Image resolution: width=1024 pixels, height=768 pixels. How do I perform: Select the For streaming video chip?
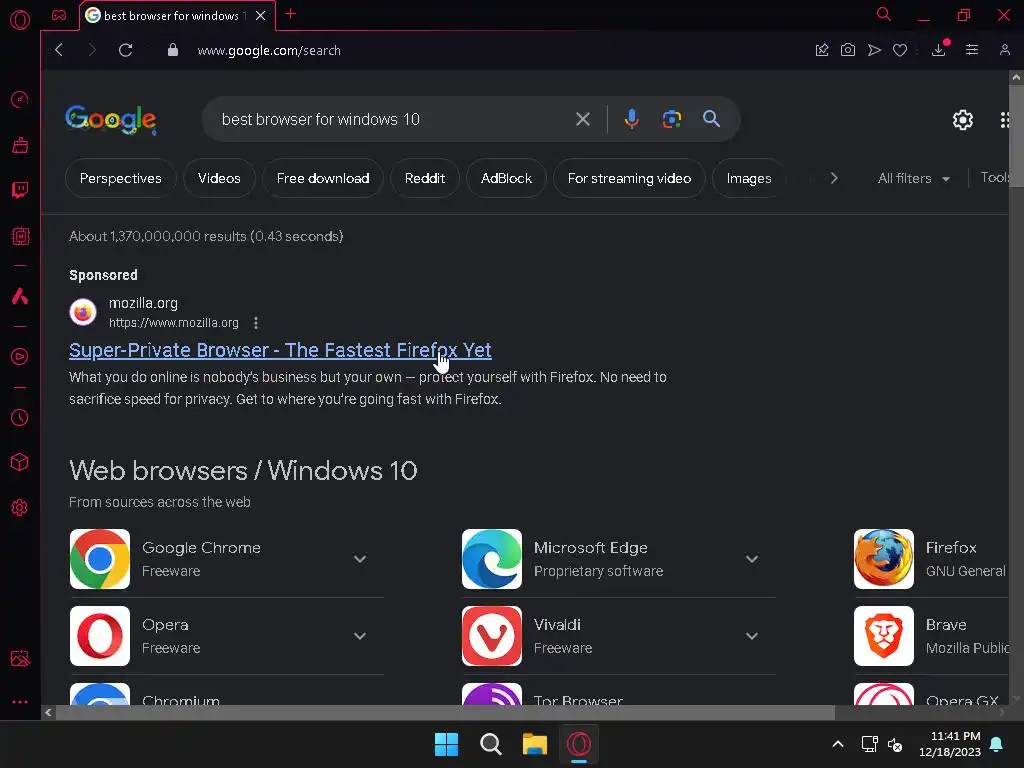point(629,178)
